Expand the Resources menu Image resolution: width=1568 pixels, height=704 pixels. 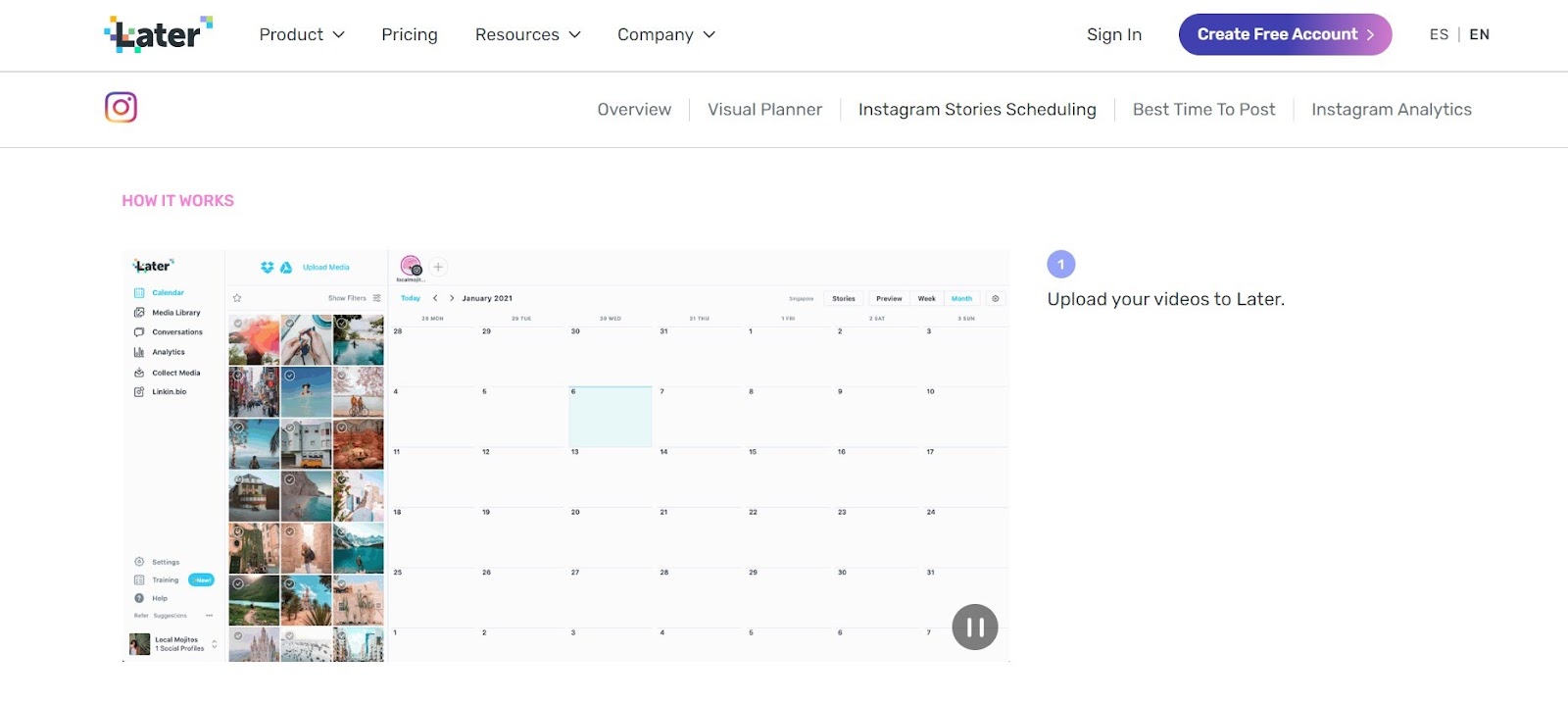coord(528,34)
